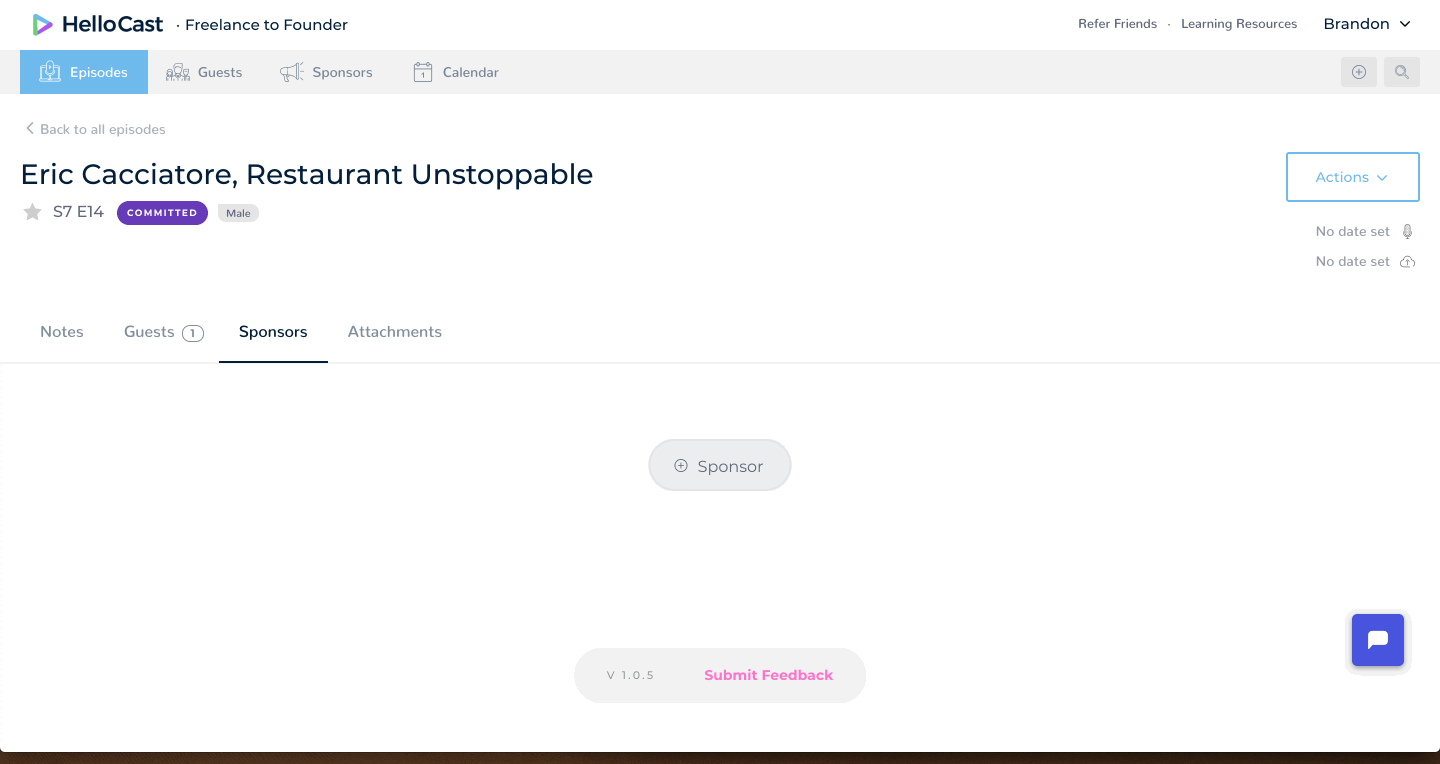Open Refer Friends link
The image size is (1440, 764).
1117,24
